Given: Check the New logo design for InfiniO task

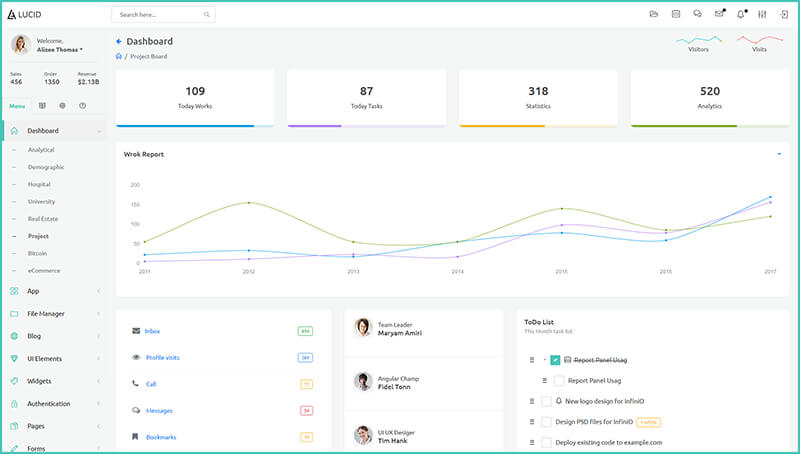Looking at the screenshot, I should 547,401.
